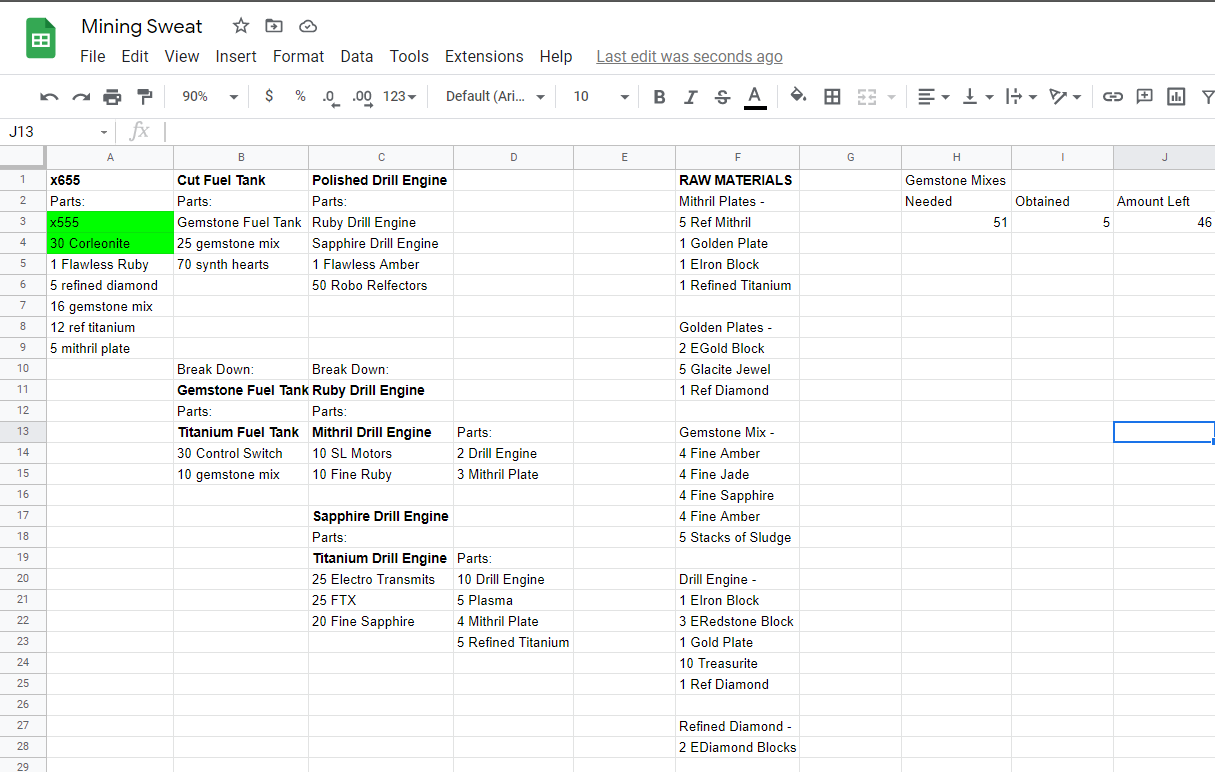Select column F header
Image resolution: width=1215 pixels, height=772 pixels.
pyautogui.click(x=737, y=157)
